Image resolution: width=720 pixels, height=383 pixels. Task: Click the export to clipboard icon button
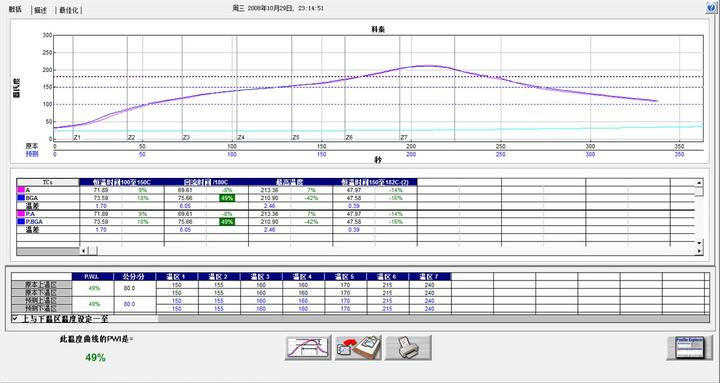click(x=358, y=348)
